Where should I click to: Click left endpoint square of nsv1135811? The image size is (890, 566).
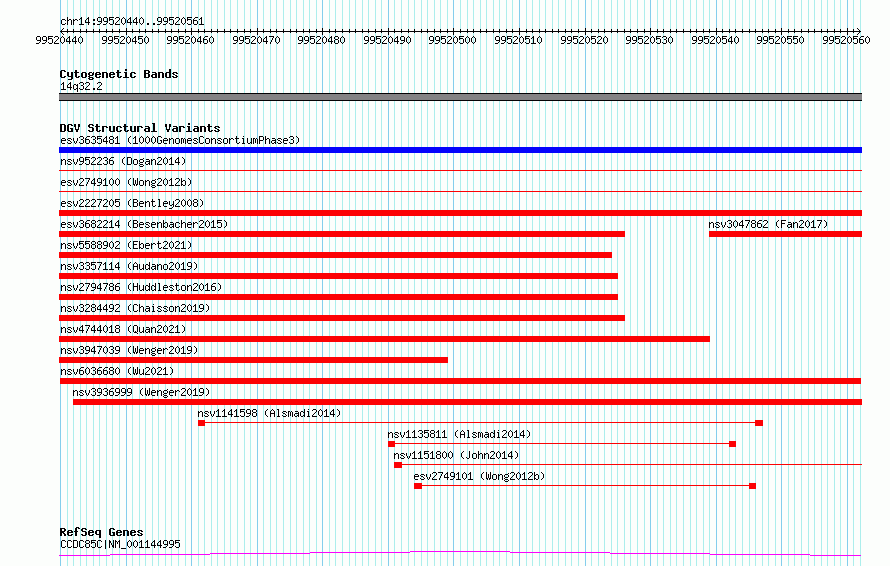(x=392, y=444)
